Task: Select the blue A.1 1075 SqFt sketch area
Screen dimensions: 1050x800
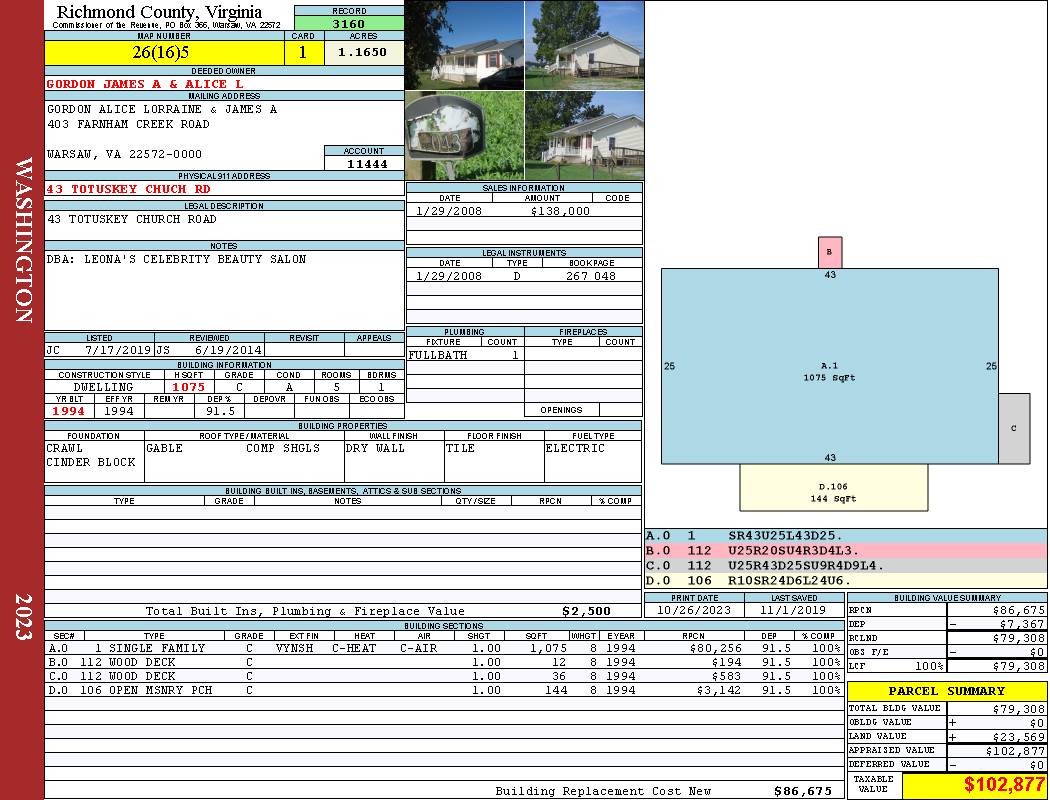Action: 829,366
